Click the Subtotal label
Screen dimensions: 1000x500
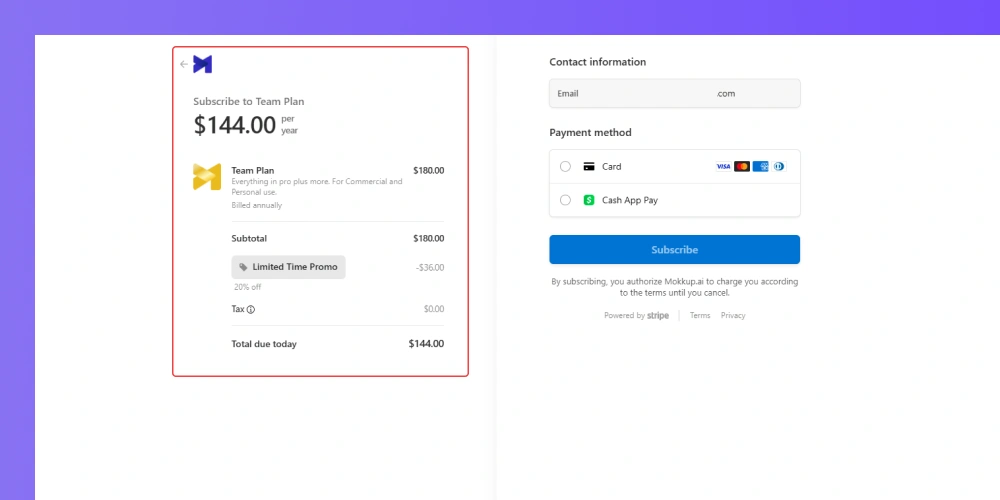coord(249,239)
